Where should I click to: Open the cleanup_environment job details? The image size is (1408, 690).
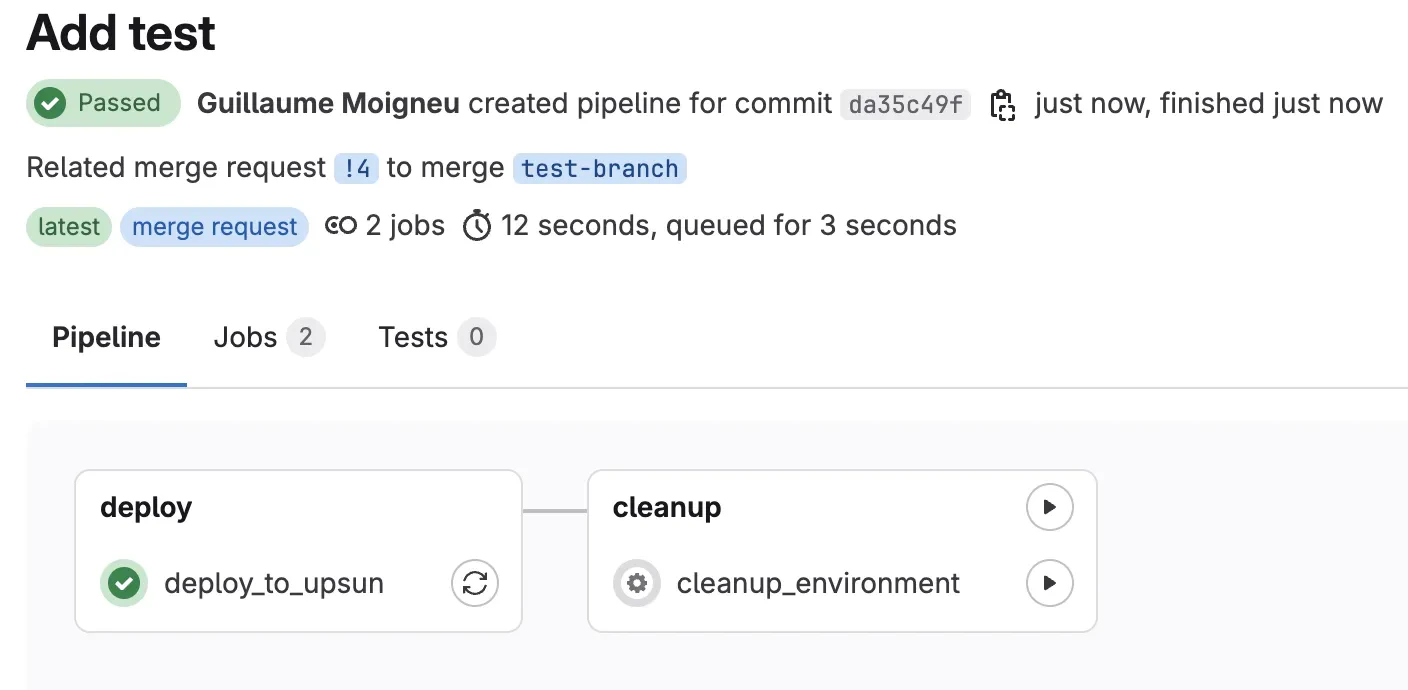pyautogui.click(x=818, y=583)
